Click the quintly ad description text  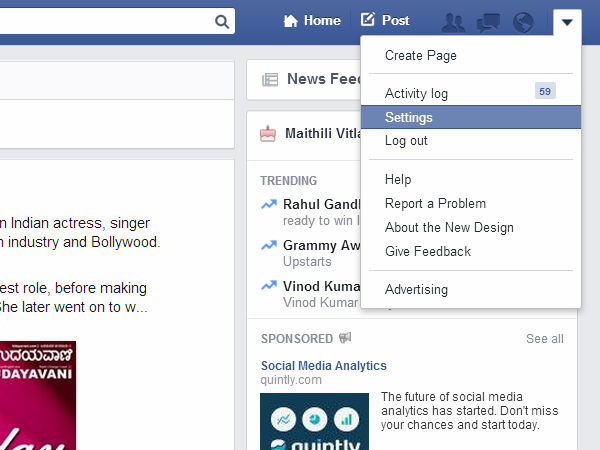pyautogui.click(x=470, y=411)
